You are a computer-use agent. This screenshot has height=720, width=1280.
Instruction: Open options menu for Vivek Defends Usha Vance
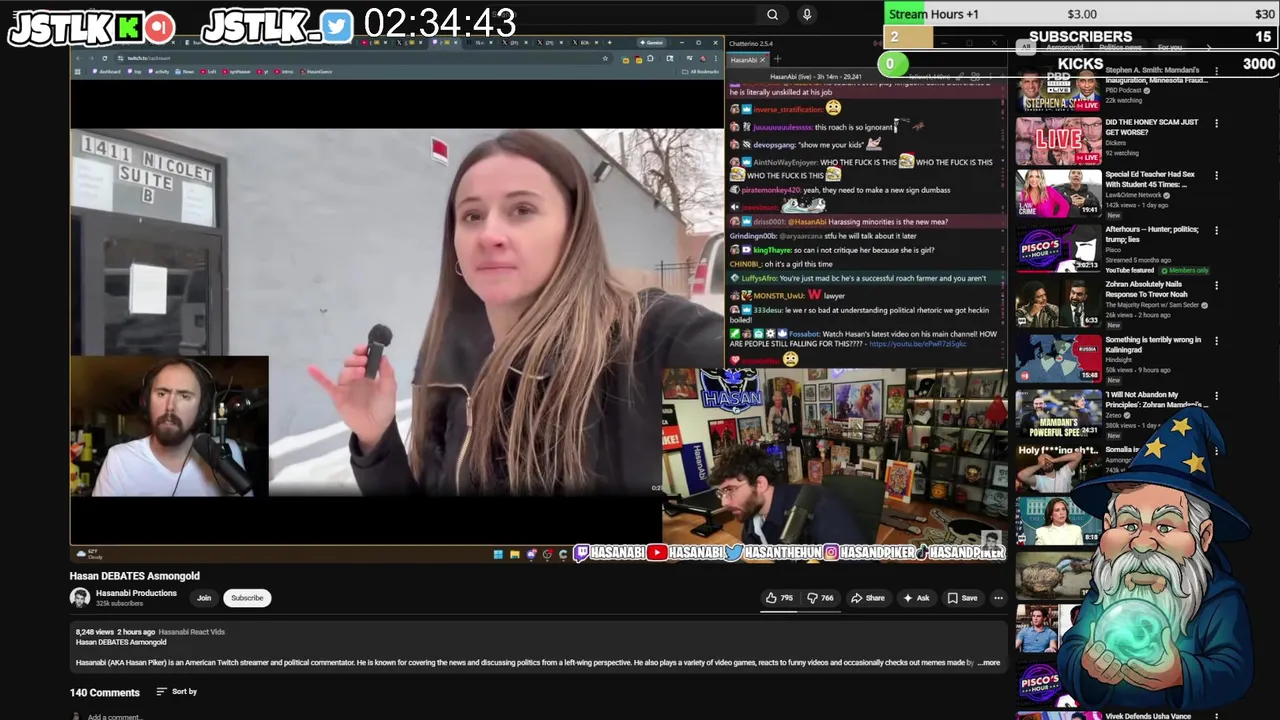(x=1216, y=716)
